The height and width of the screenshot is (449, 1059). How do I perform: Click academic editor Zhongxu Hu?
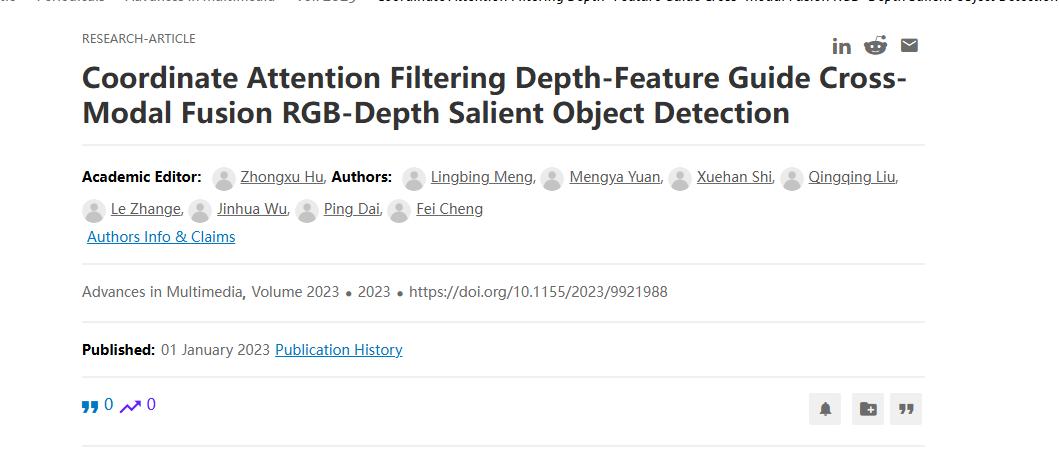pyautogui.click(x=281, y=177)
